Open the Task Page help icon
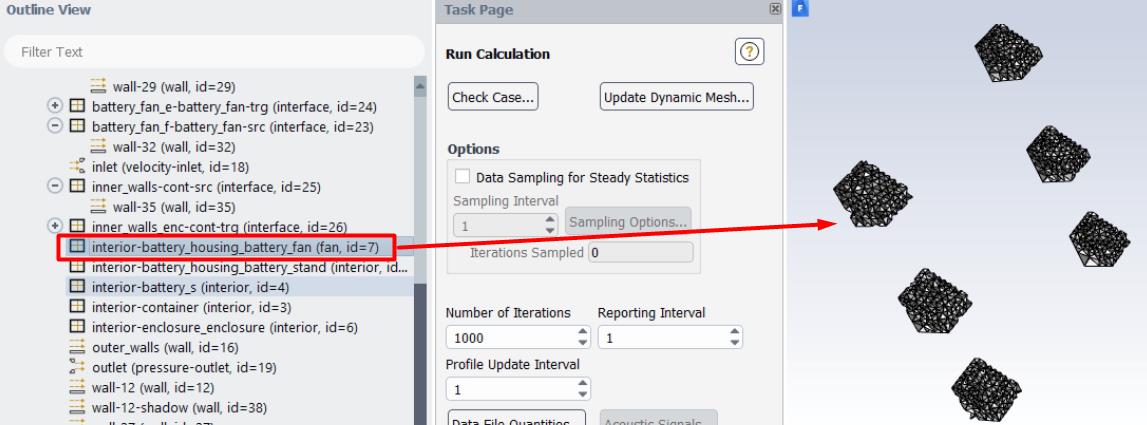The image size is (1147, 425). 749,52
